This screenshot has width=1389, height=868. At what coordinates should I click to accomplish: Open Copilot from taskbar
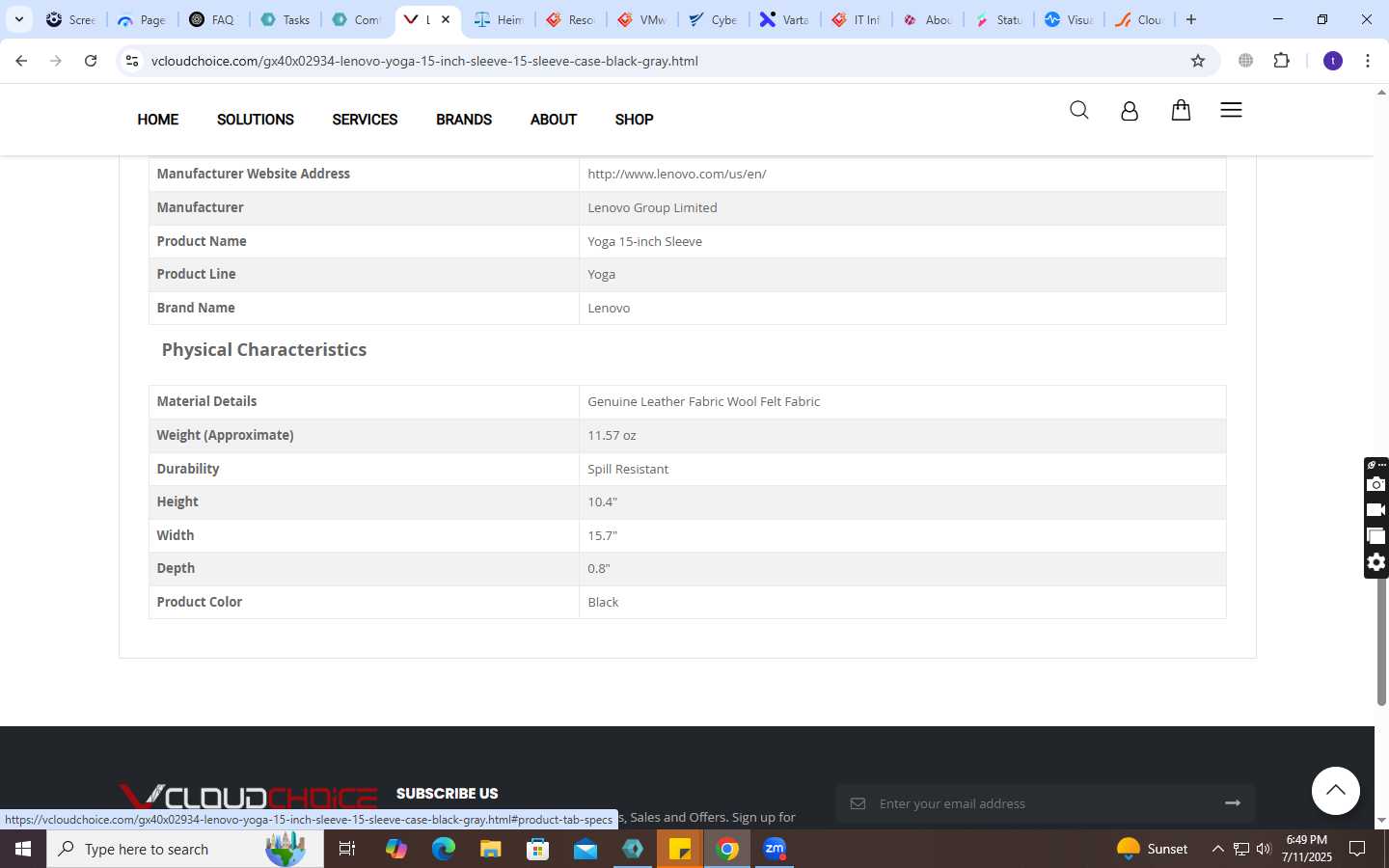395,849
